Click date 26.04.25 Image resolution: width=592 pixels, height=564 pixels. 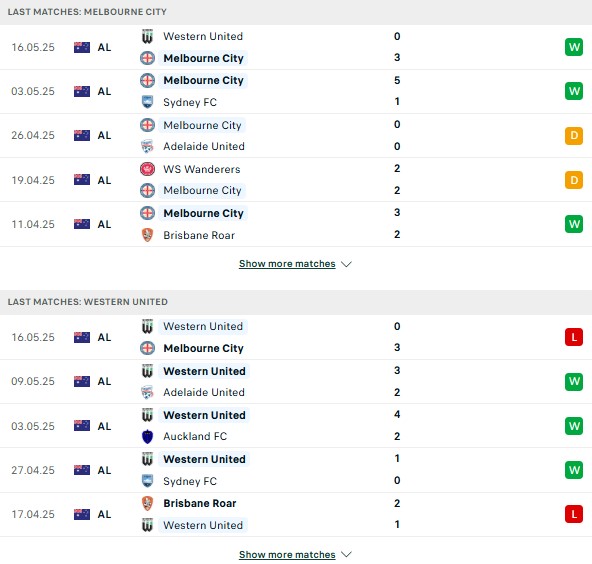33,135
